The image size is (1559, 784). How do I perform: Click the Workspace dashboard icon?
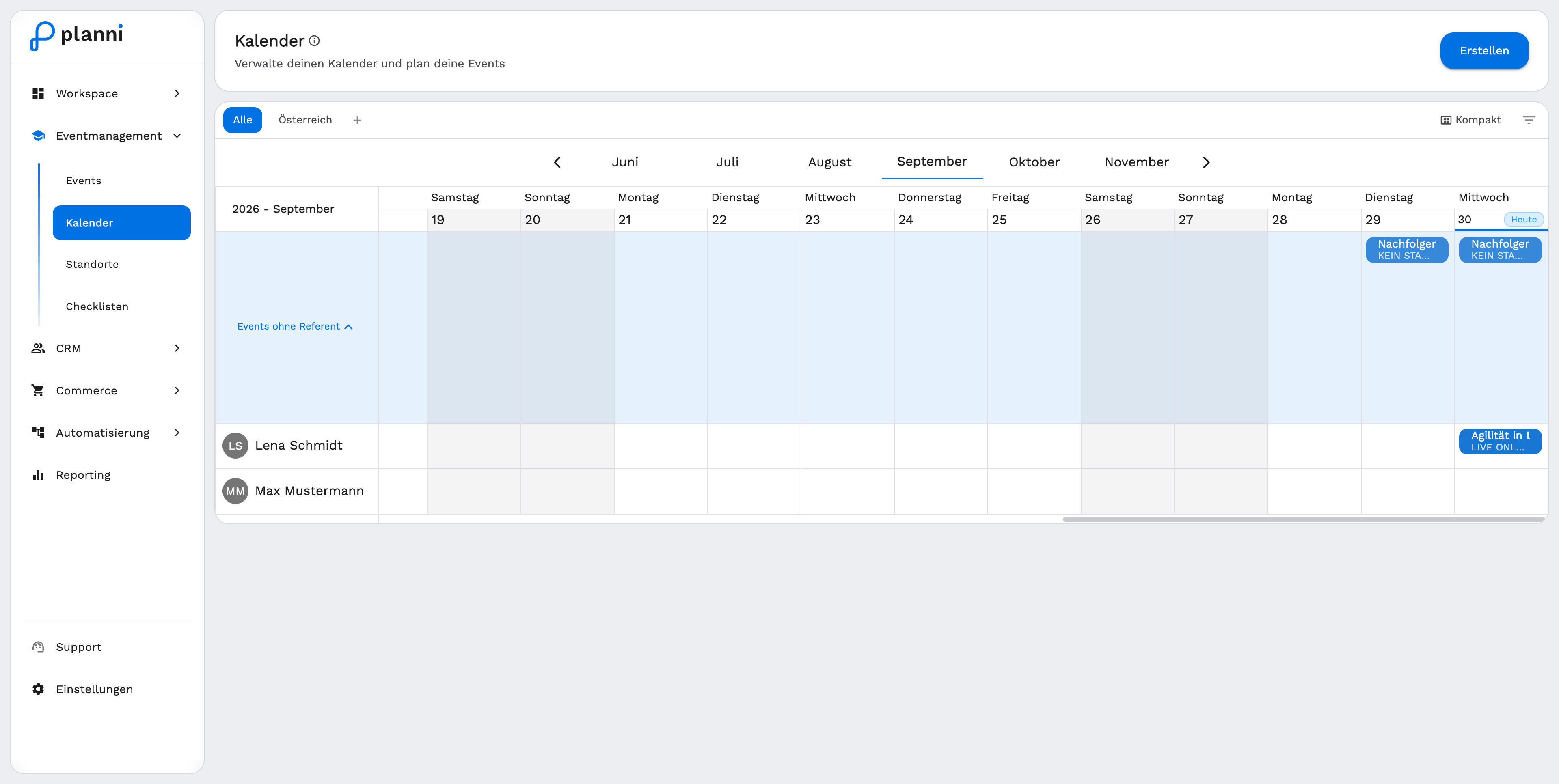(x=38, y=93)
